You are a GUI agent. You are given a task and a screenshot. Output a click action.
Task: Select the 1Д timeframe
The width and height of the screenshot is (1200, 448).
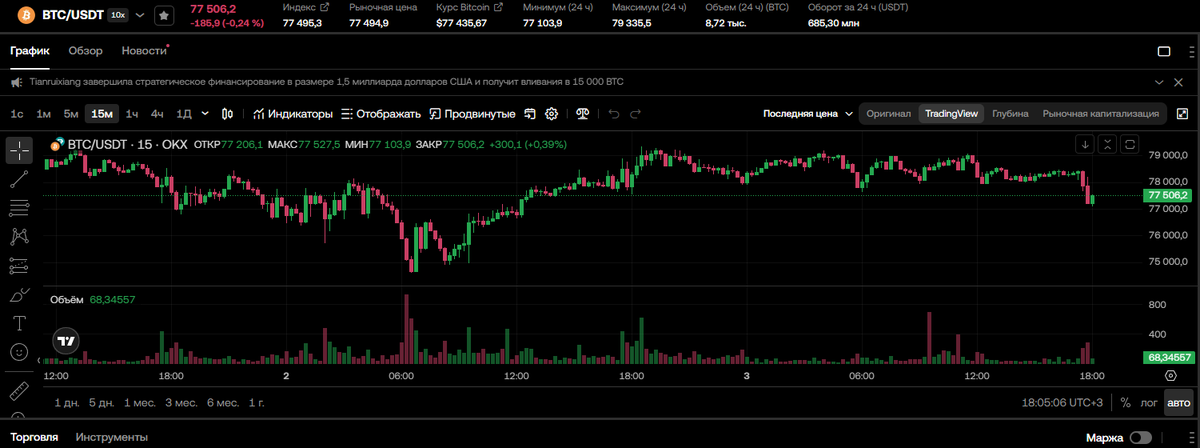tap(184, 114)
